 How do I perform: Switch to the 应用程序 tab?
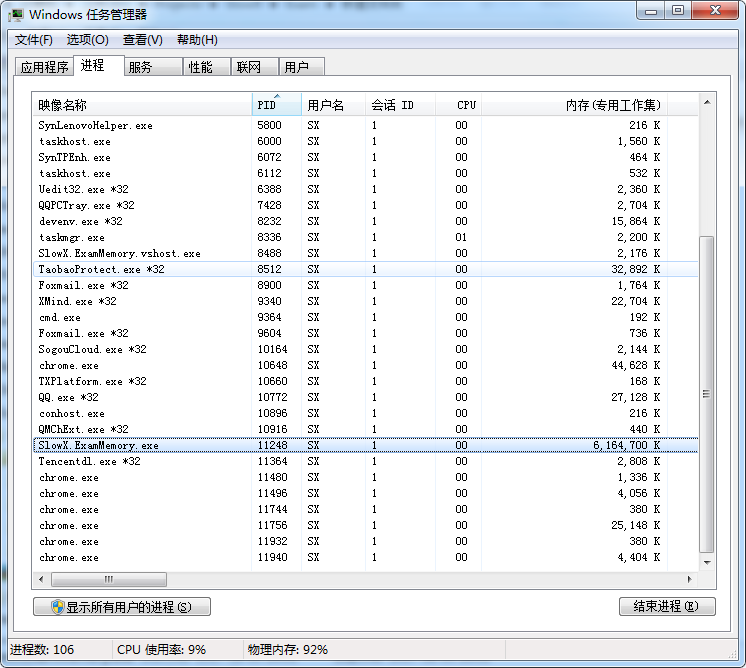tap(44, 67)
